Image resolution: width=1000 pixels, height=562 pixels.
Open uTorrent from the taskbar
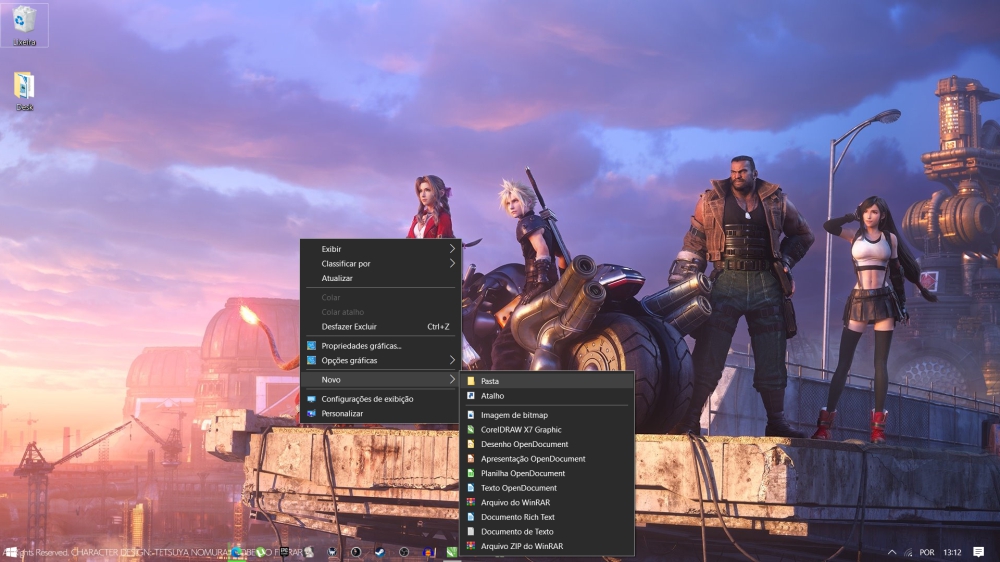click(260, 552)
